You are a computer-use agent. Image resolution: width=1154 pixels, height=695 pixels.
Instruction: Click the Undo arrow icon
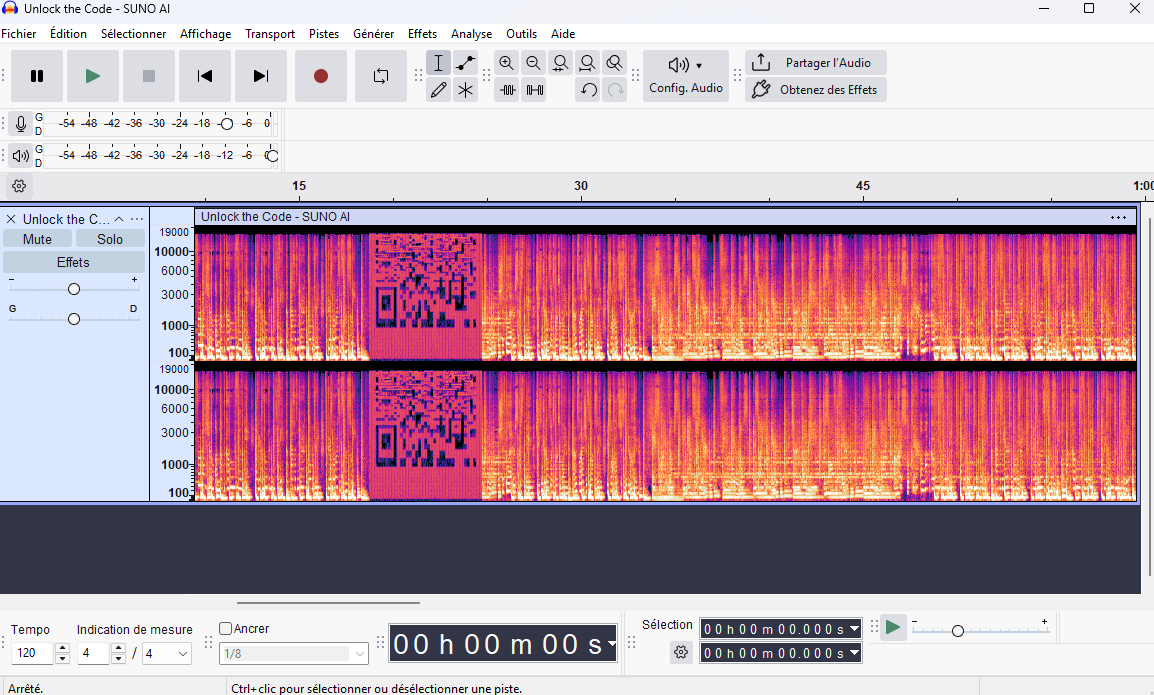click(x=589, y=90)
